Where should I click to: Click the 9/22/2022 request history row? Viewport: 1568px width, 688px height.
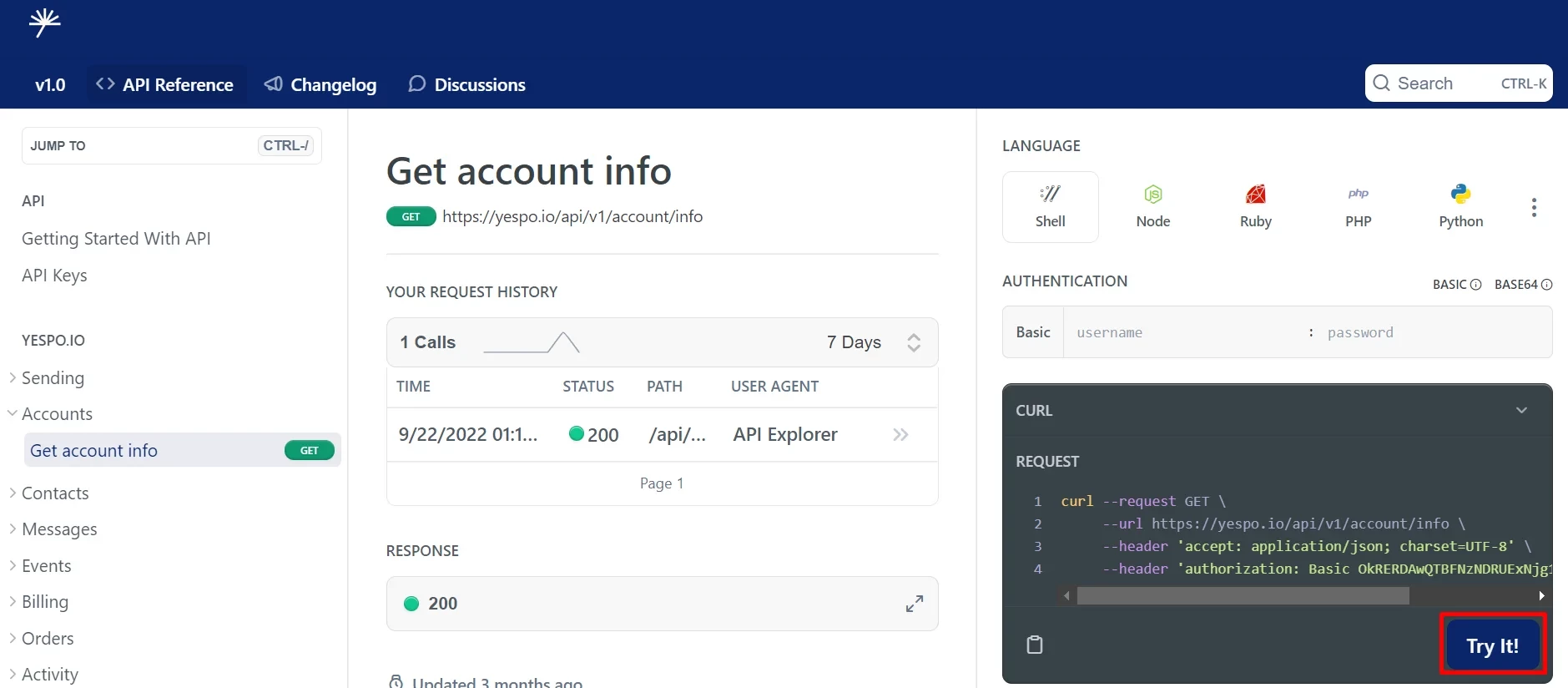[x=662, y=434]
